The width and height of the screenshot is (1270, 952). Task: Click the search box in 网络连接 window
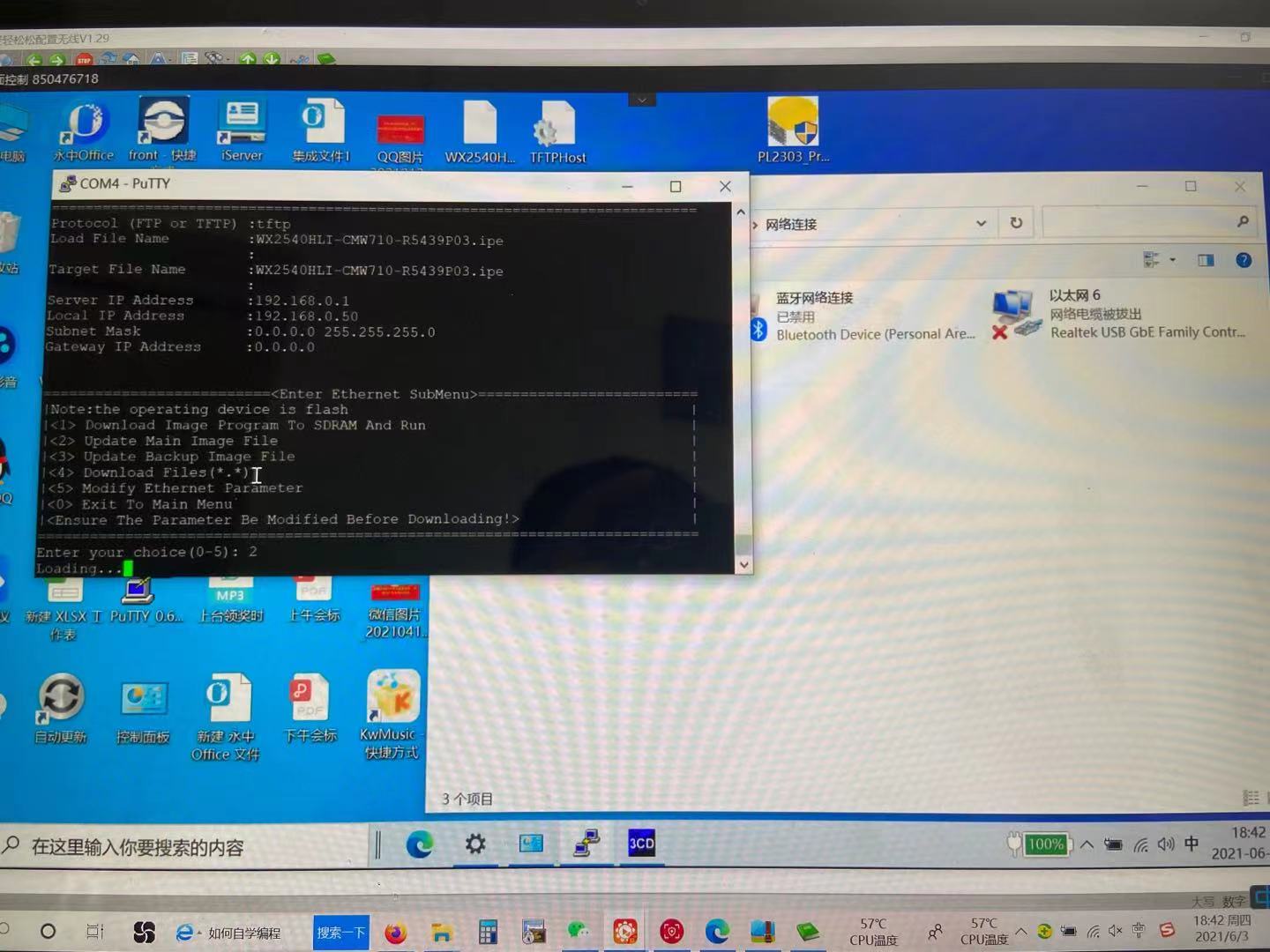[1147, 222]
